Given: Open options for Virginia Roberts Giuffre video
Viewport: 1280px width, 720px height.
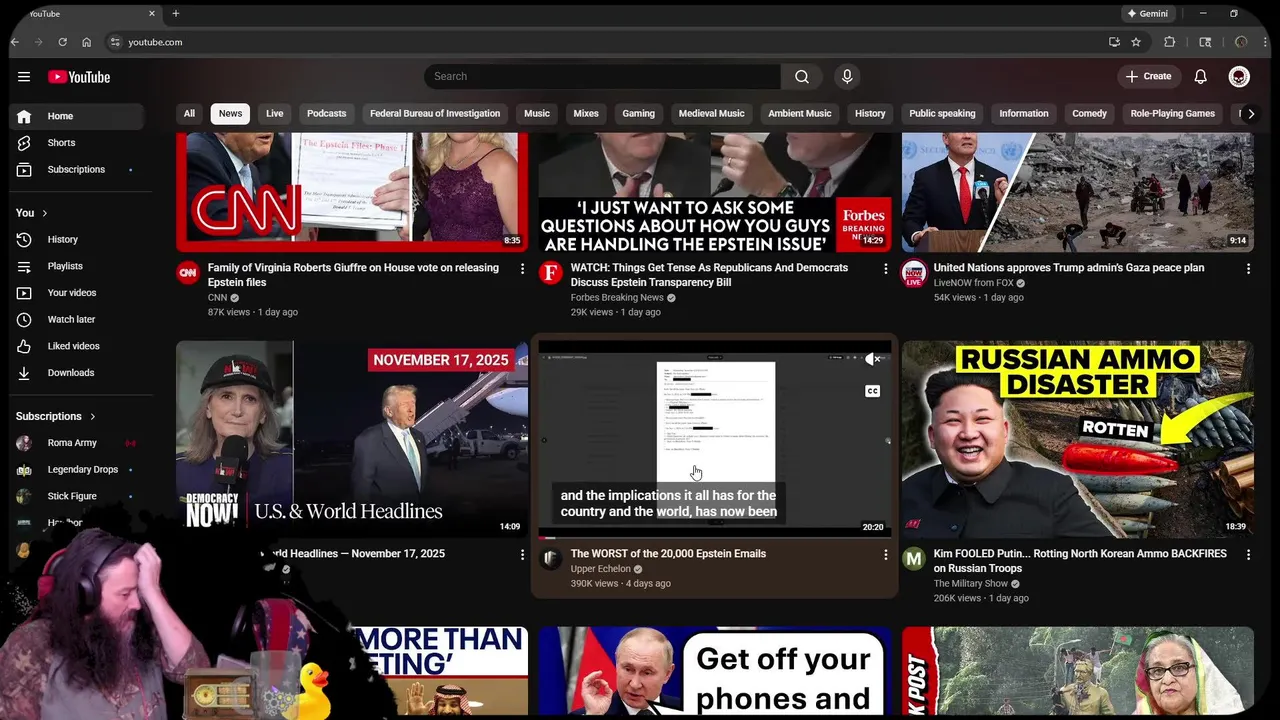Looking at the screenshot, I should (x=522, y=269).
